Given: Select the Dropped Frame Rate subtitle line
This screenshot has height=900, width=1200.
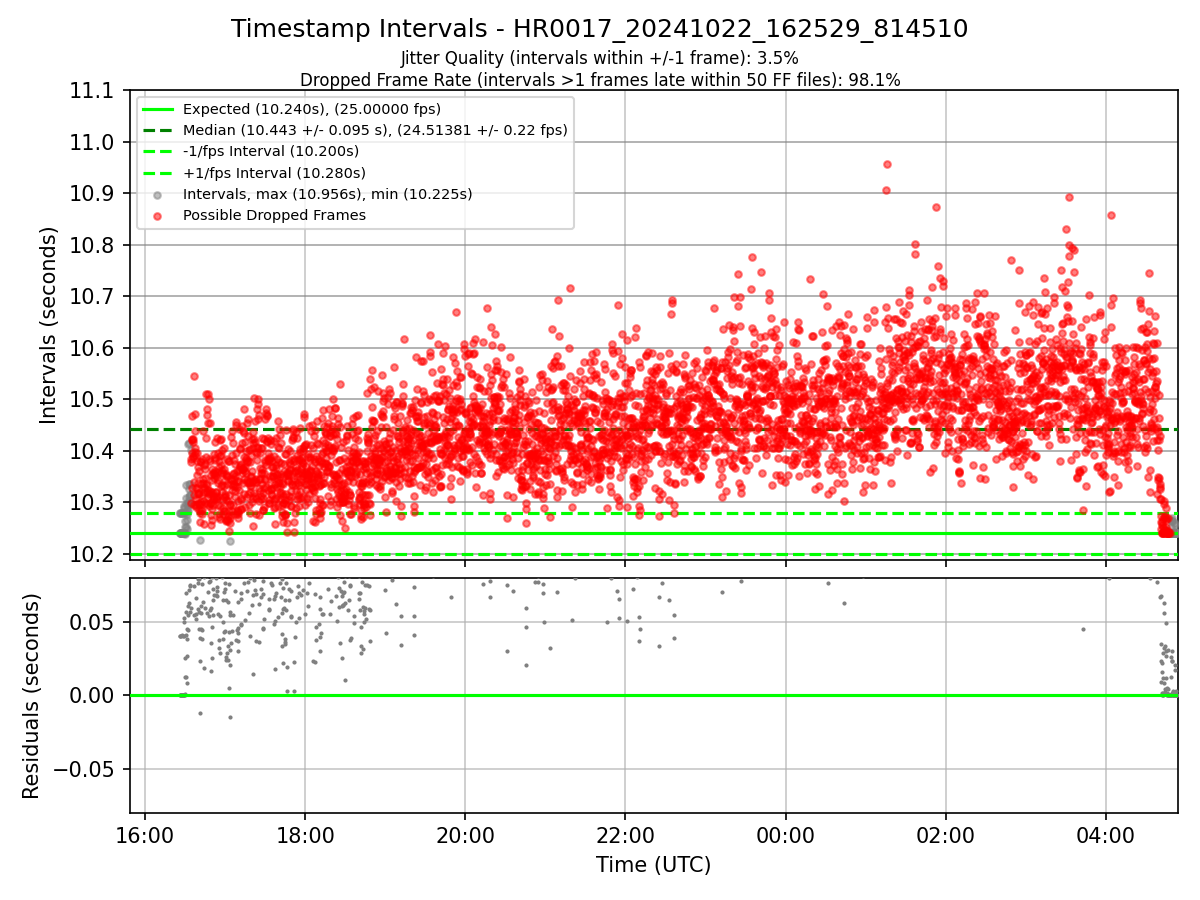Looking at the screenshot, I should point(600,80).
